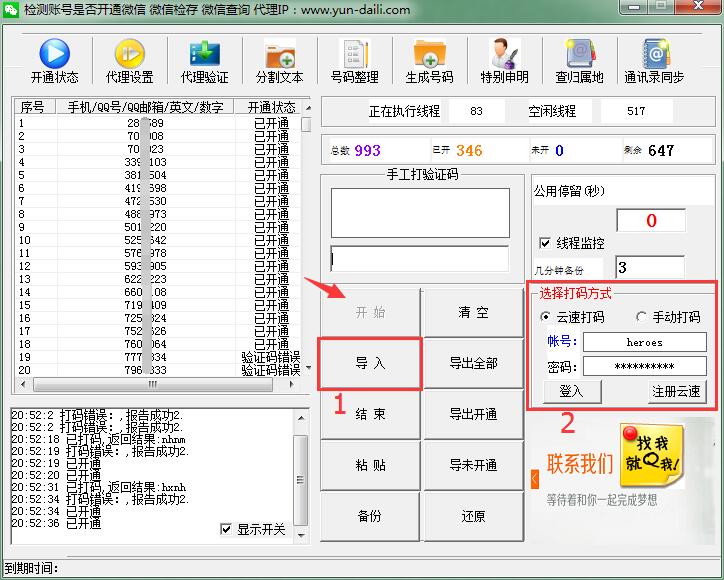The width and height of the screenshot is (724, 580).
Task: Click the 导出开通 button
Action: tap(474, 414)
